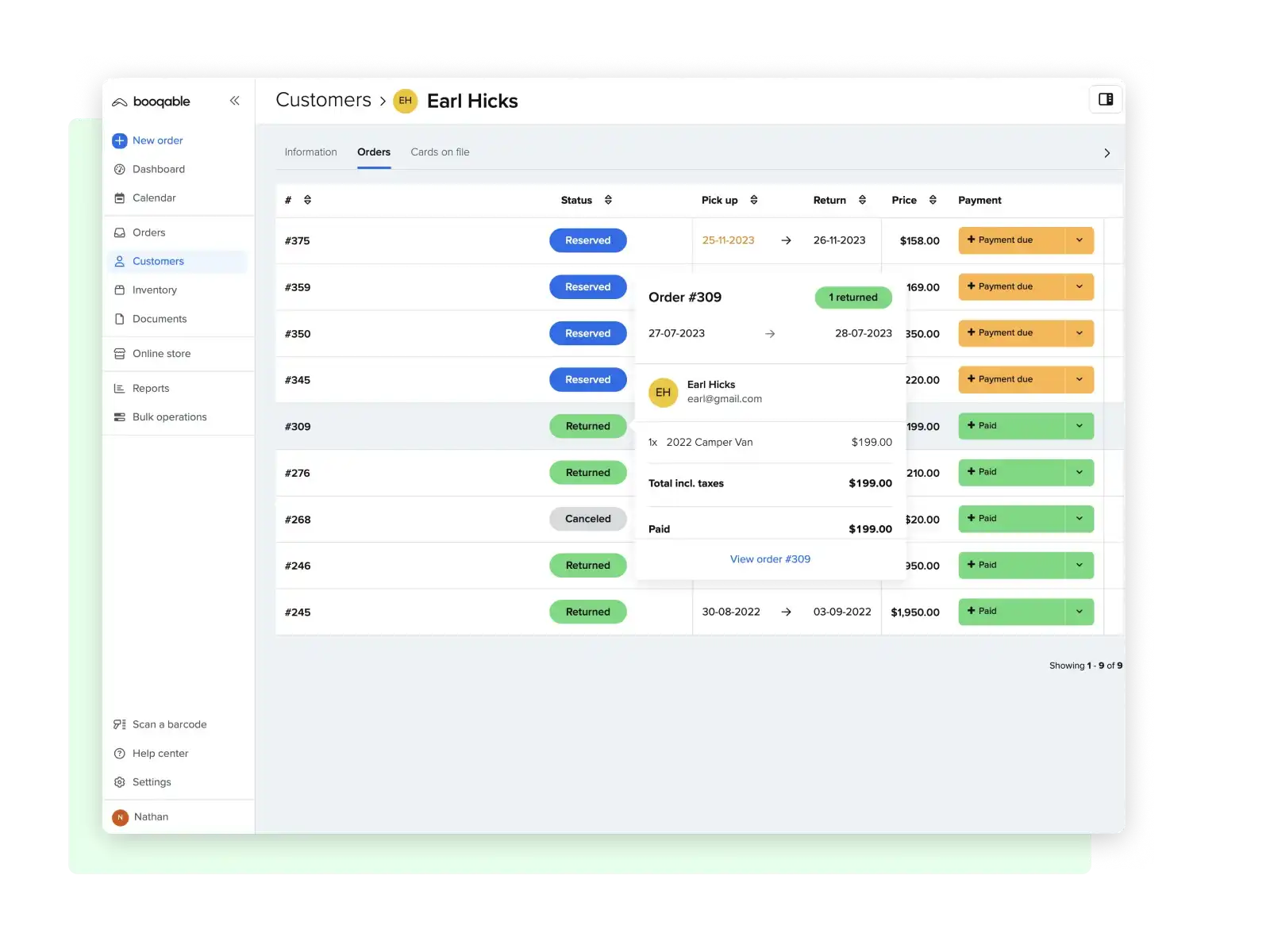Open the Nathan user profile
The image size is (1270, 952).
pos(151,817)
